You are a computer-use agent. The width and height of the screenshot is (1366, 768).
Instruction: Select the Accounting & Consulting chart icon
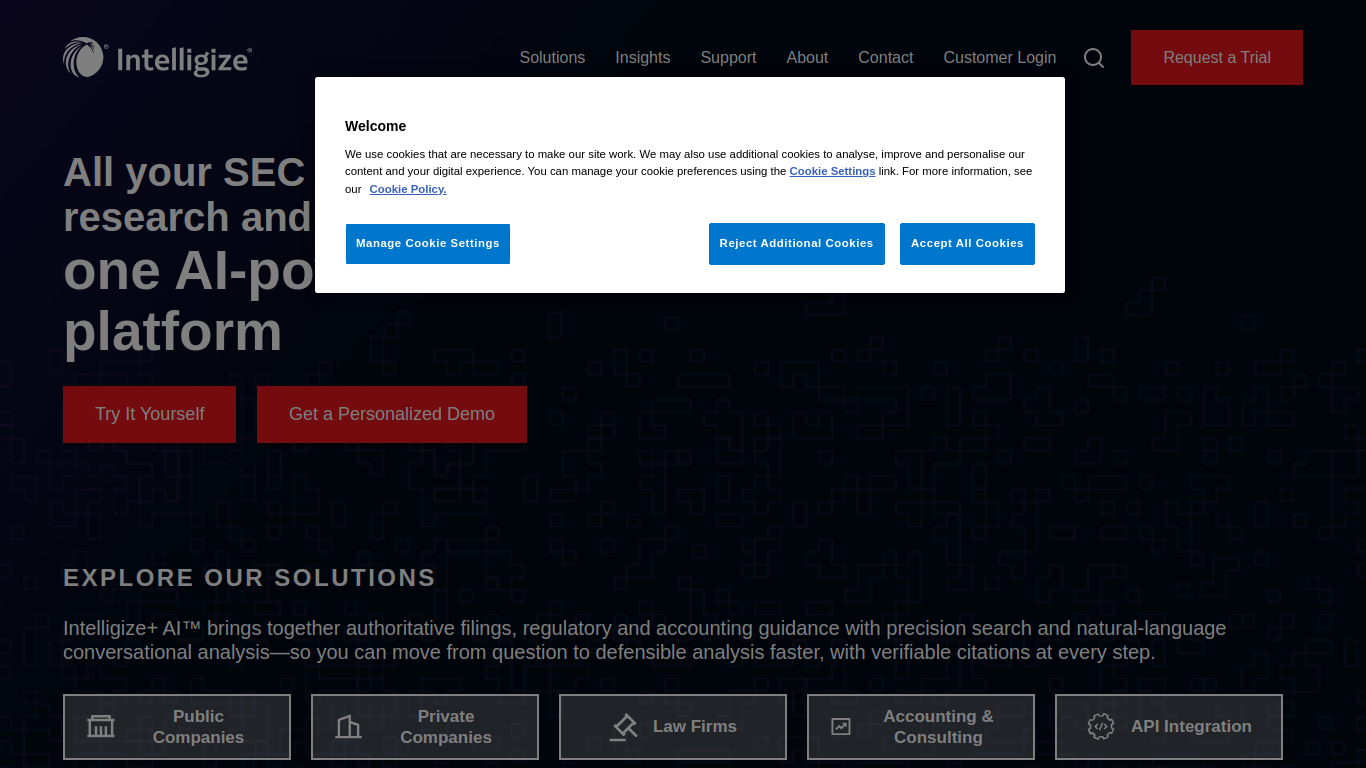841,727
